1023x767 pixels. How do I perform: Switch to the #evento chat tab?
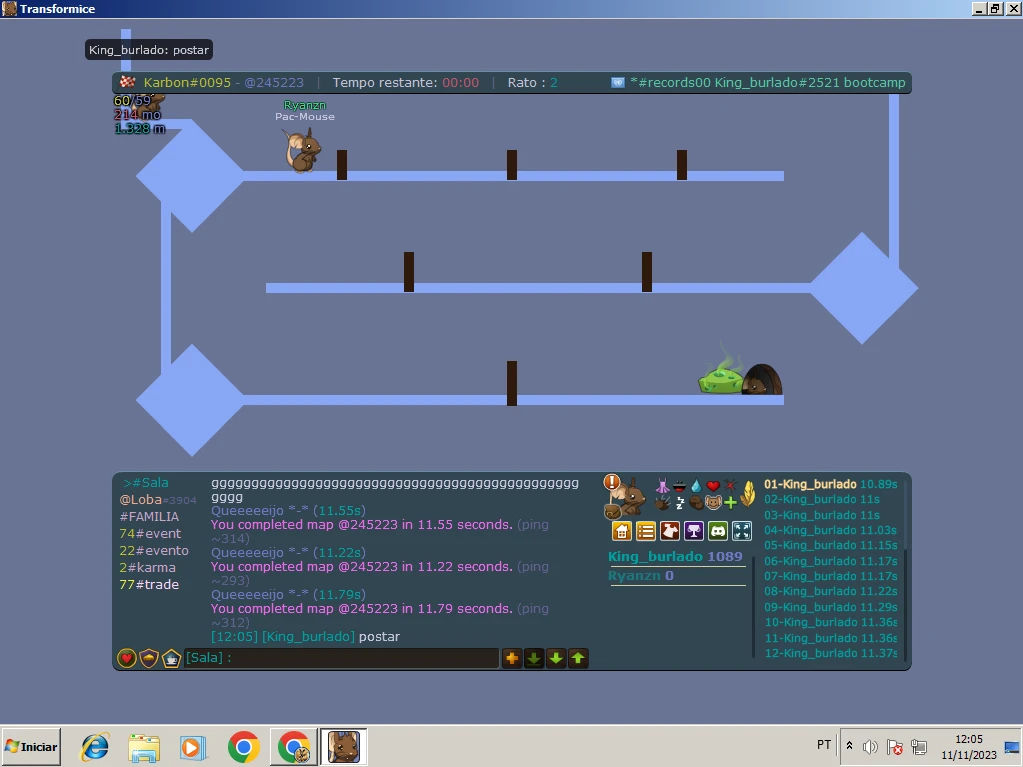point(154,550)
